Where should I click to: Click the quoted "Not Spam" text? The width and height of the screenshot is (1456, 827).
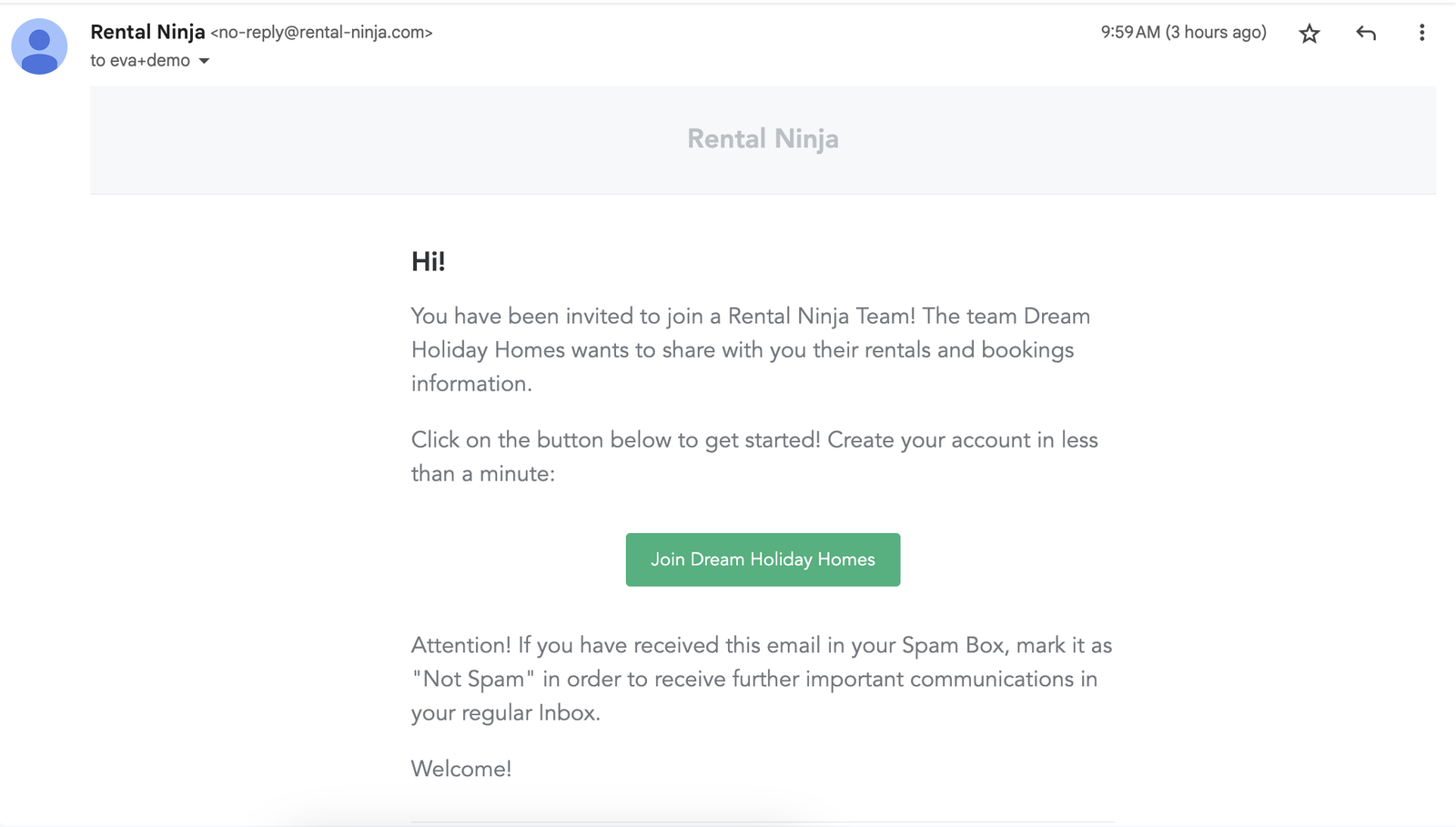tap(472, 680)
